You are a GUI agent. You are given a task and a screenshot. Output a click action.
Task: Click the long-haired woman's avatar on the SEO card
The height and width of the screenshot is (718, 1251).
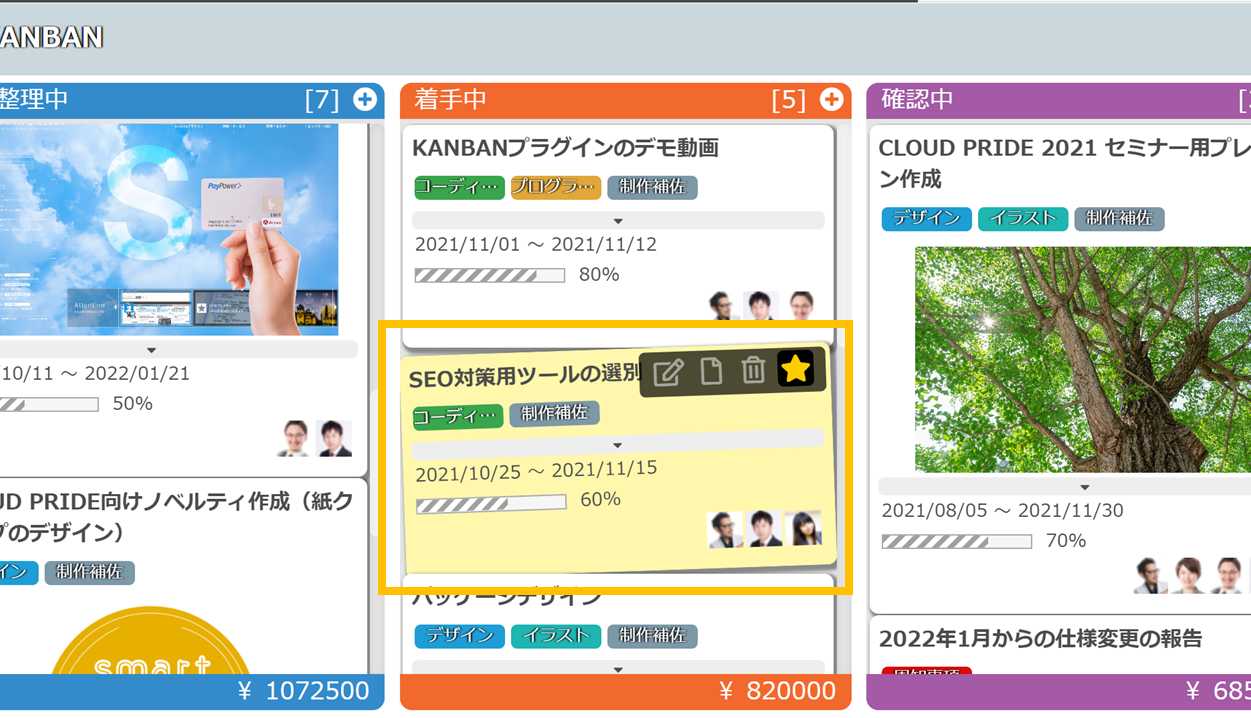tap(804, 527)
